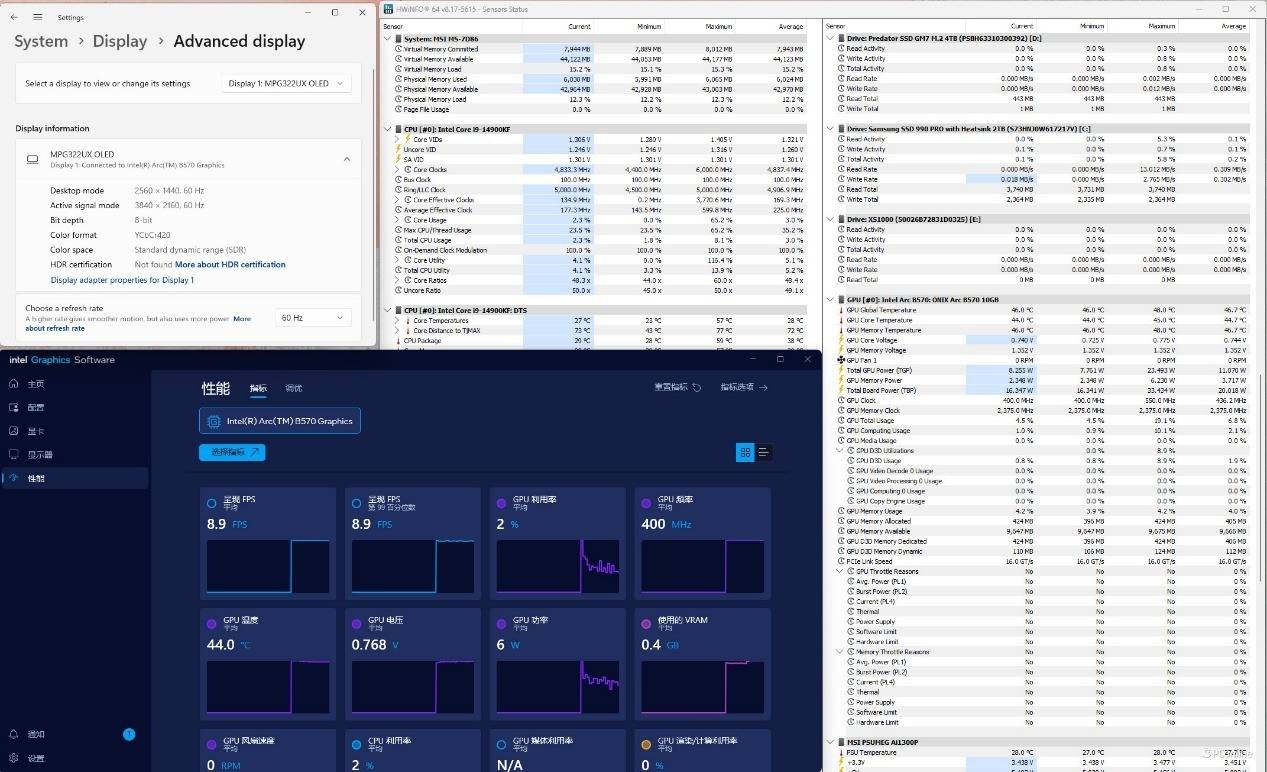Switch metrics to list view icon
The height and width of the screenshot is (772, 1267).
pyautogui.click(x=764, y=453)
